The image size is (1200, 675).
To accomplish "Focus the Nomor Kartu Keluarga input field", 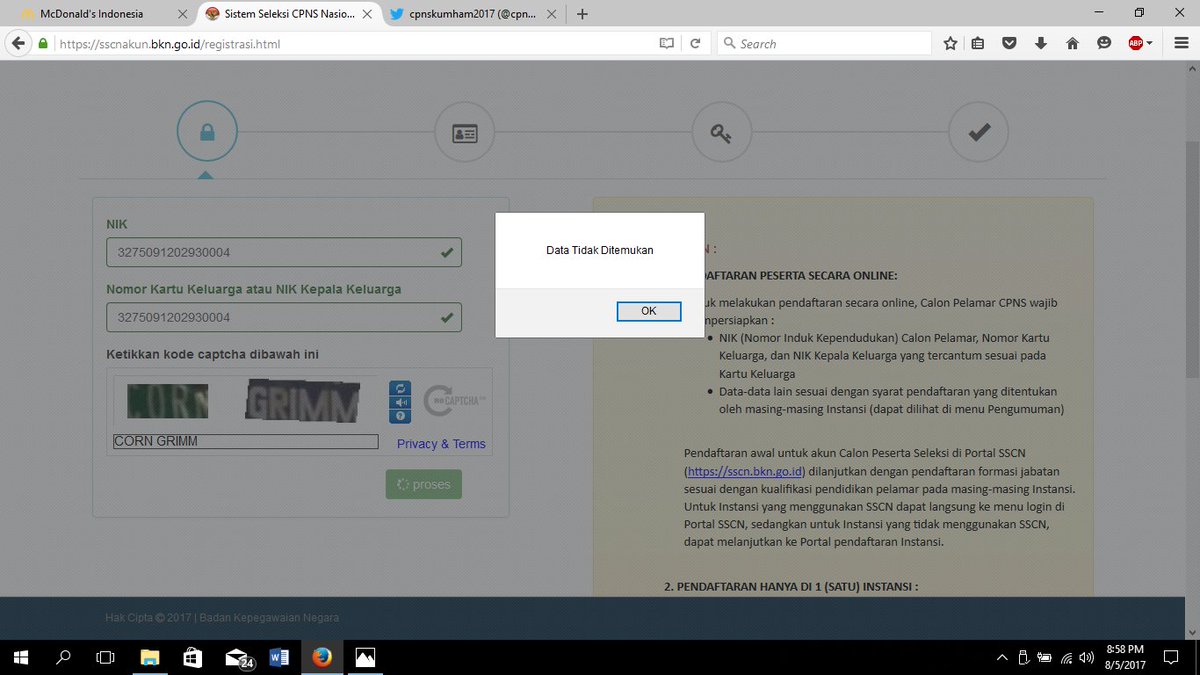I will pos(284,317).
